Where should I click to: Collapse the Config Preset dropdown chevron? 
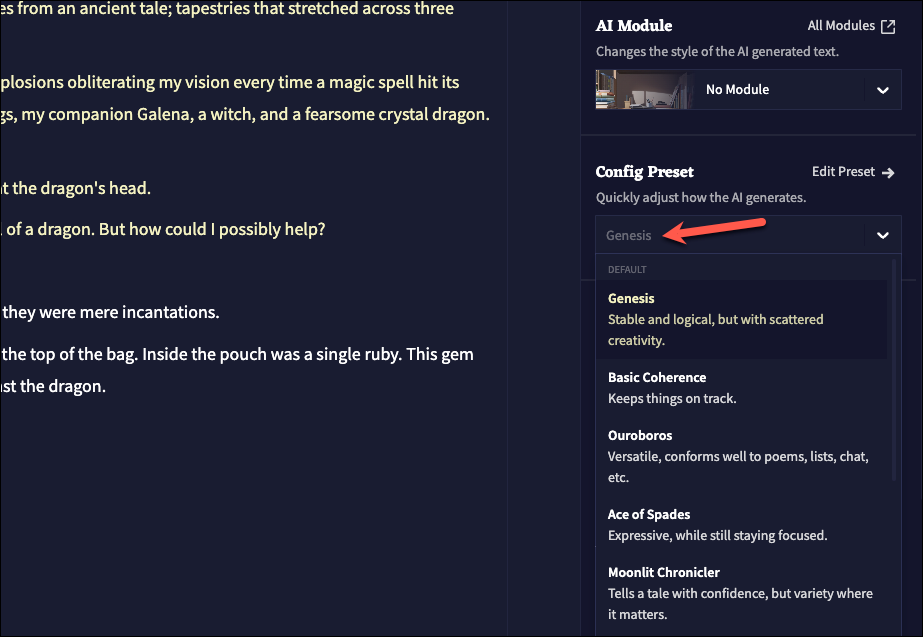[882, 236]
